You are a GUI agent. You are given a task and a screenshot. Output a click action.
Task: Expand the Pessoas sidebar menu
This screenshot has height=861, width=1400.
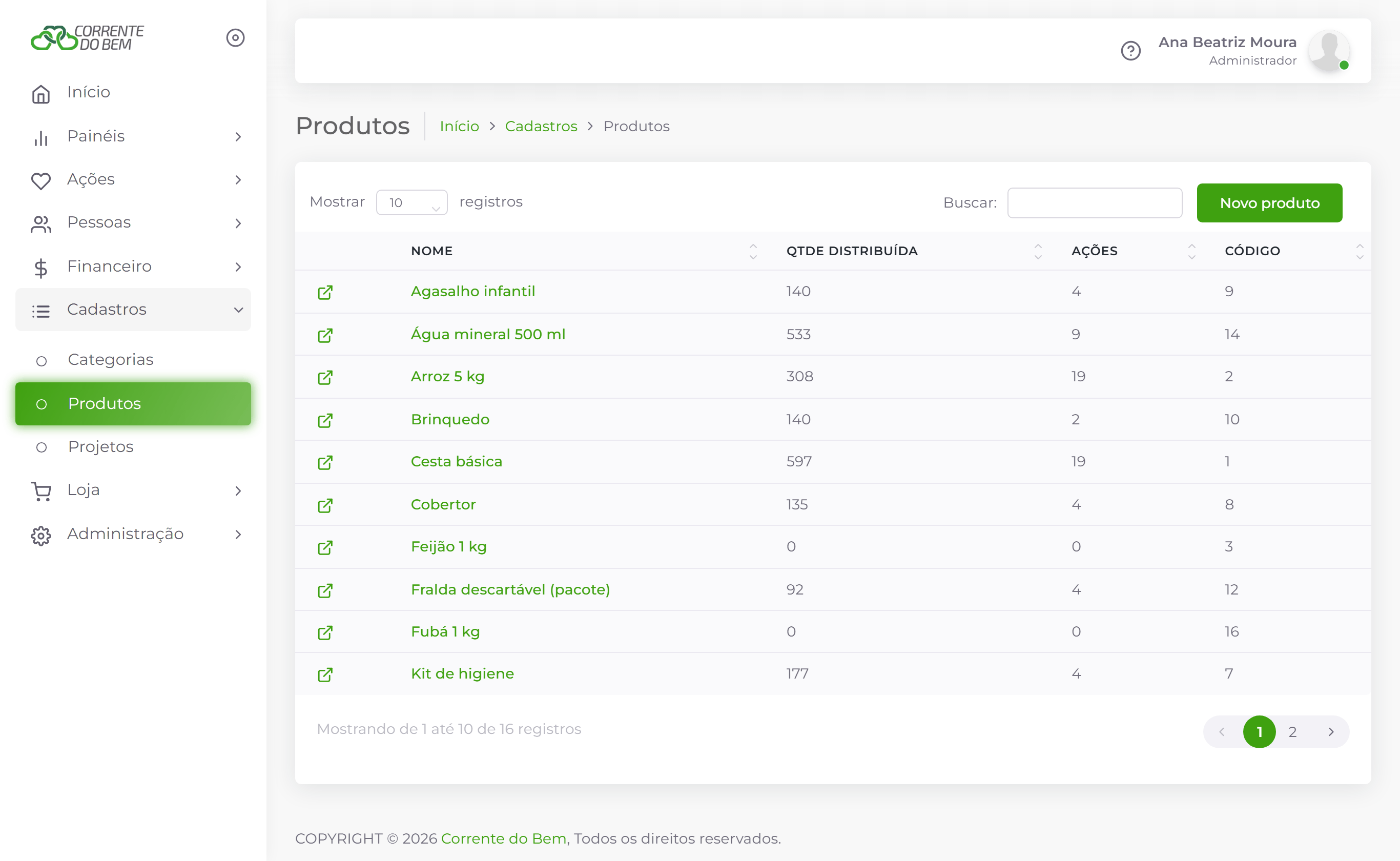pyautogui.click(x=133, y=222)
